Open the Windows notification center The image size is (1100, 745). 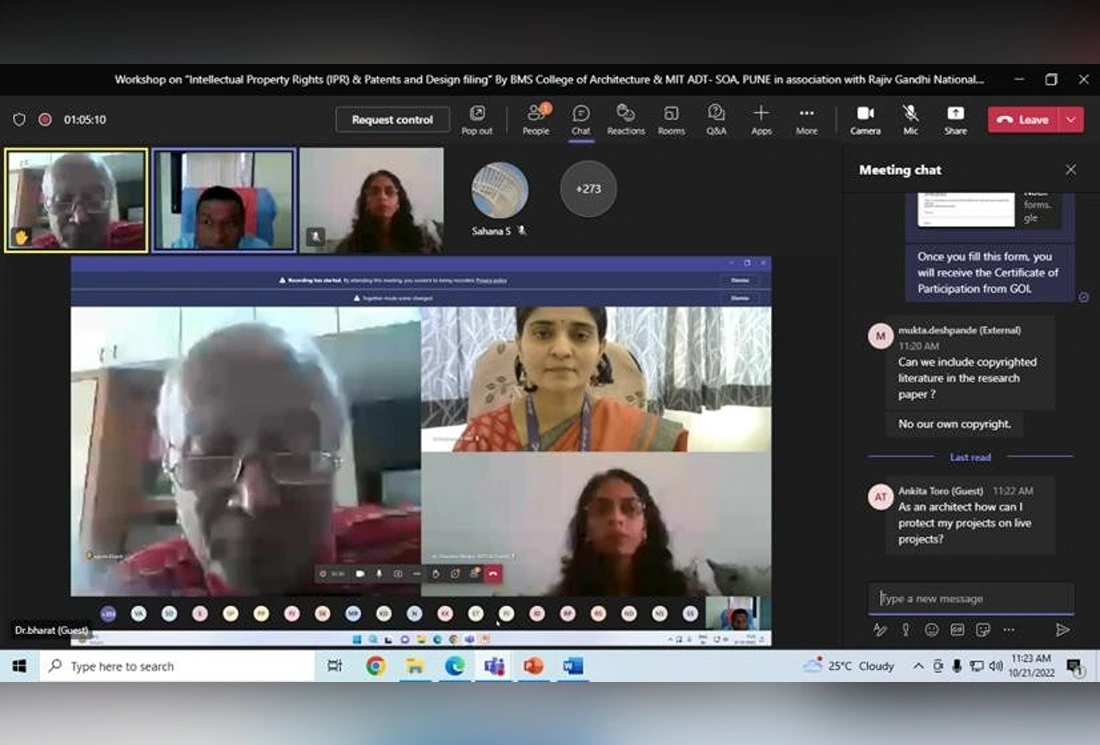1075,666
